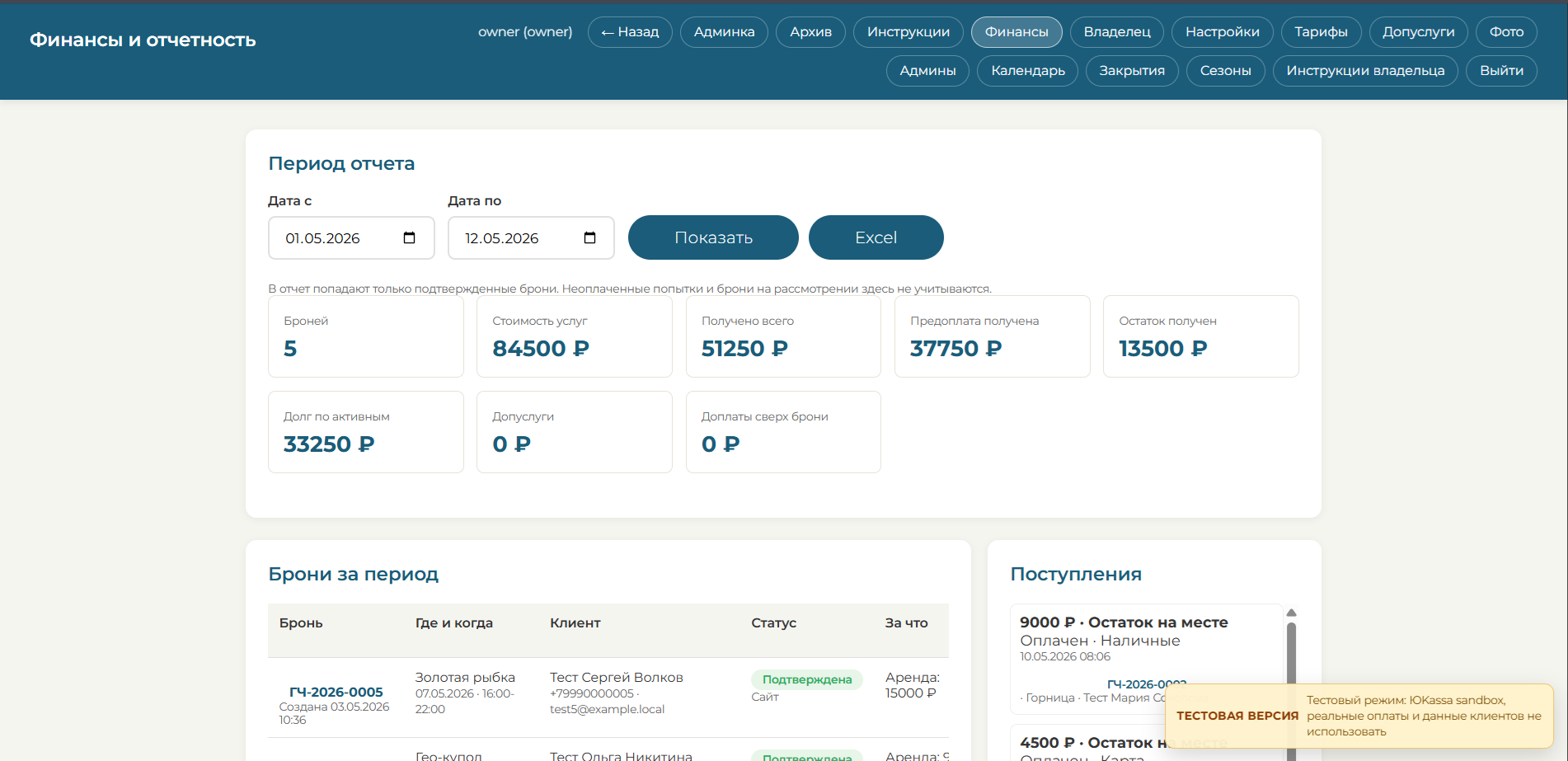Click the "owner (owner)" user label
Screen dimensions: 1568x761
tap(525, 32)
